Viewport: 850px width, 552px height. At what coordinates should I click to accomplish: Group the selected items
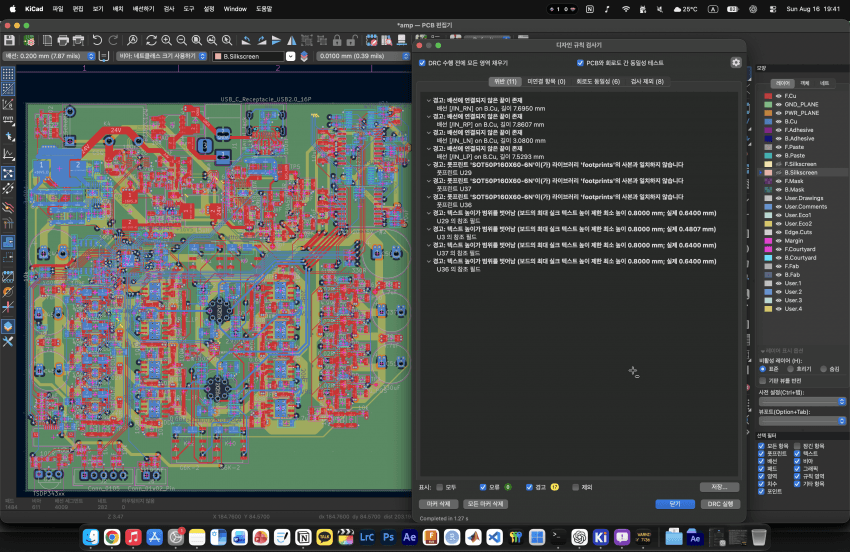[307, 40]
